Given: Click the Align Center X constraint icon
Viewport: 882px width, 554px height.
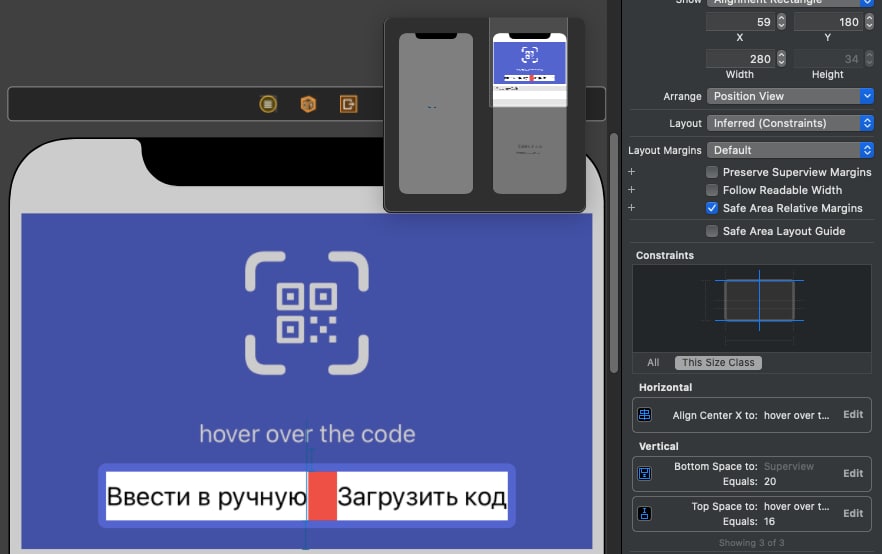Looking at the screenshot, I should (x=645, y=415).
